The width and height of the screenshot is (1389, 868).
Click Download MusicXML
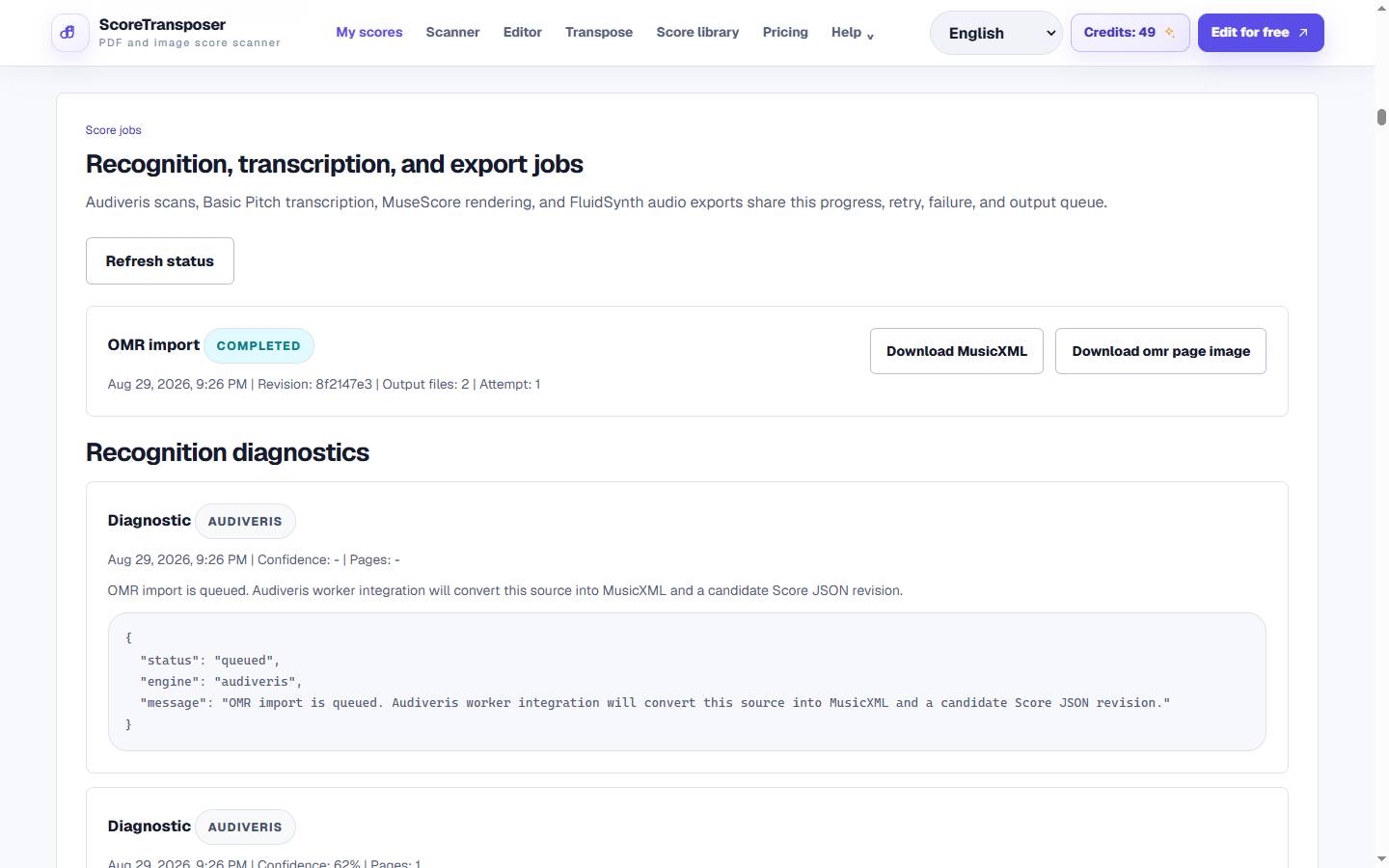(957, 351)
